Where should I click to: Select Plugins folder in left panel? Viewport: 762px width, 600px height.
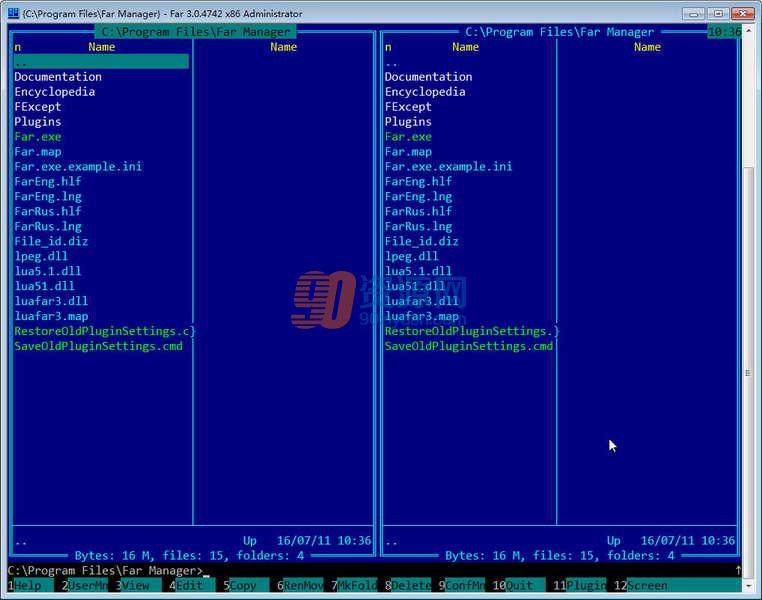(x=37, y=122)
